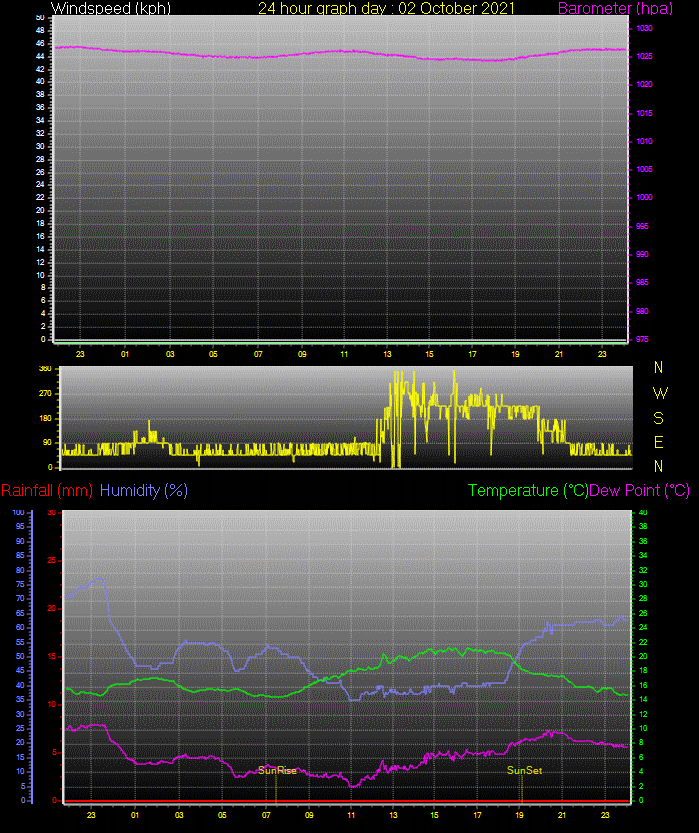The height and width of the screenshot is (833, 699).
Task: Select the 'Temperature (°C)' legend label
Action: [528, 490]
